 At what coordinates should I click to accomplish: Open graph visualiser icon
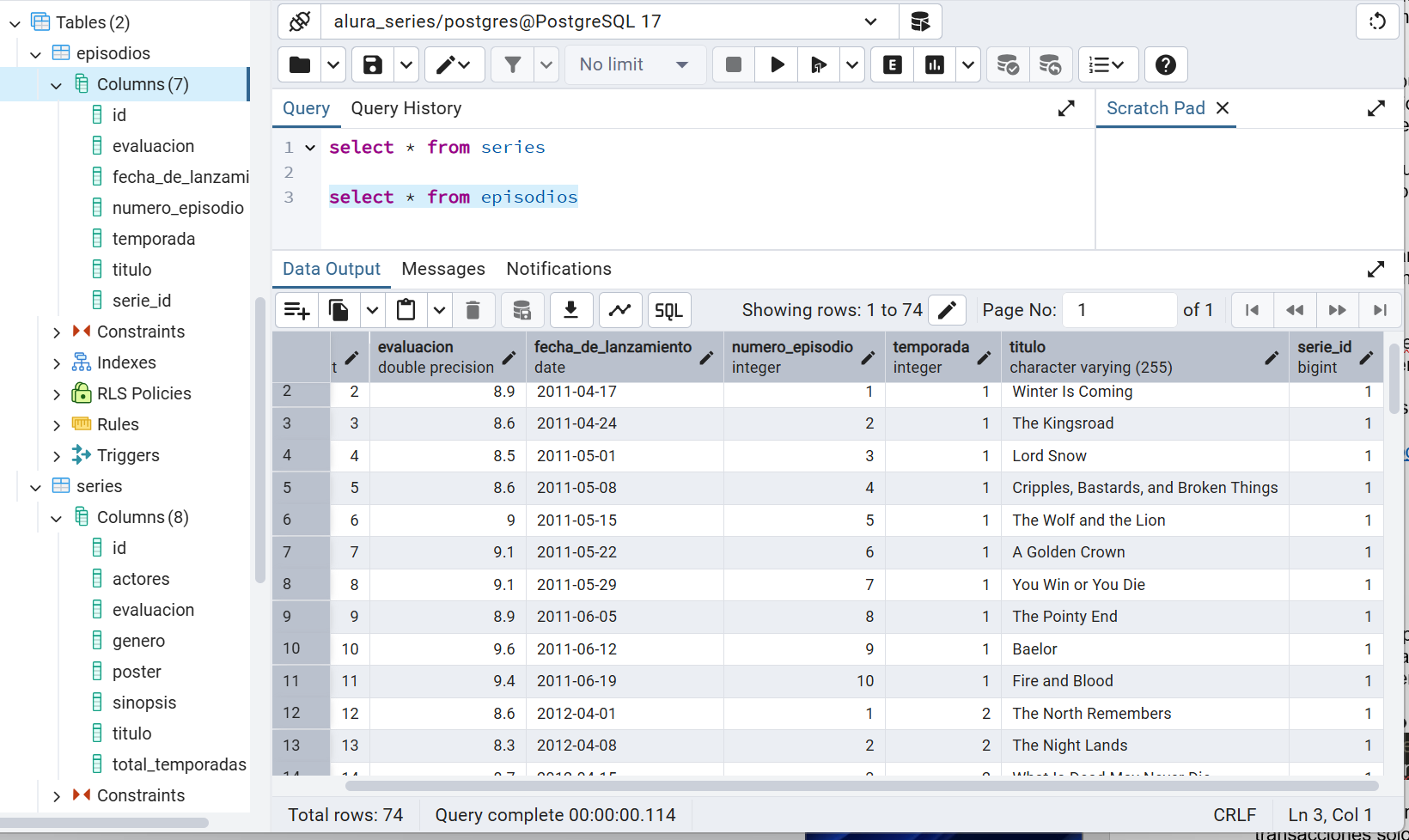[620, 310]
